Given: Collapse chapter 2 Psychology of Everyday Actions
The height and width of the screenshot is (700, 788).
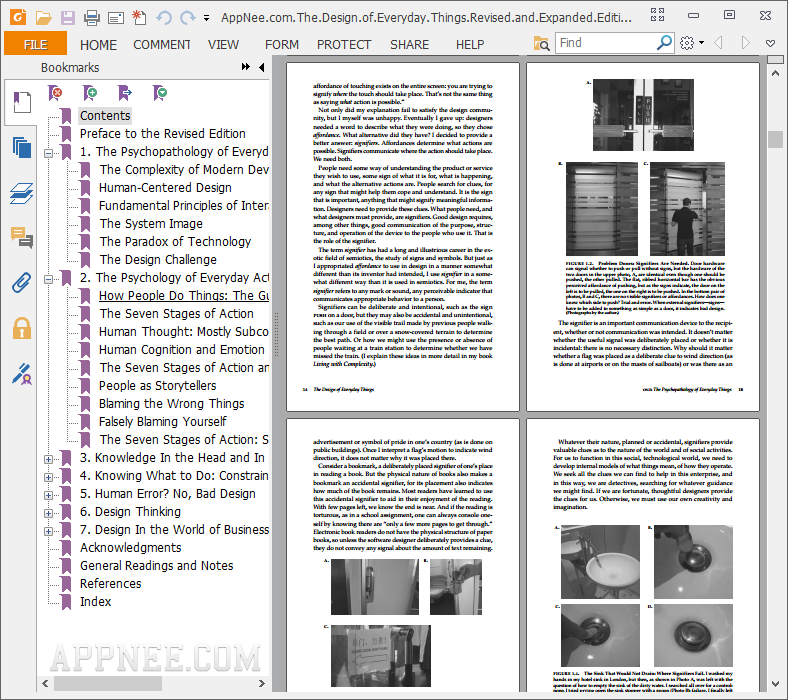Looking at the screenshot, I should 48,279.
